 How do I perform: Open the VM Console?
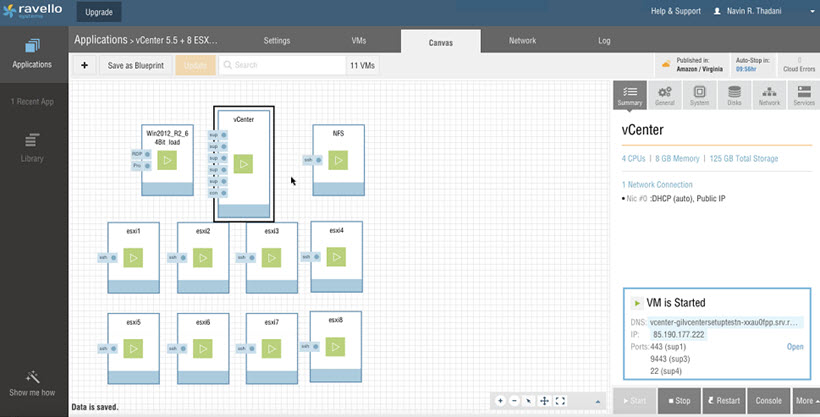[x=768, y=401]
